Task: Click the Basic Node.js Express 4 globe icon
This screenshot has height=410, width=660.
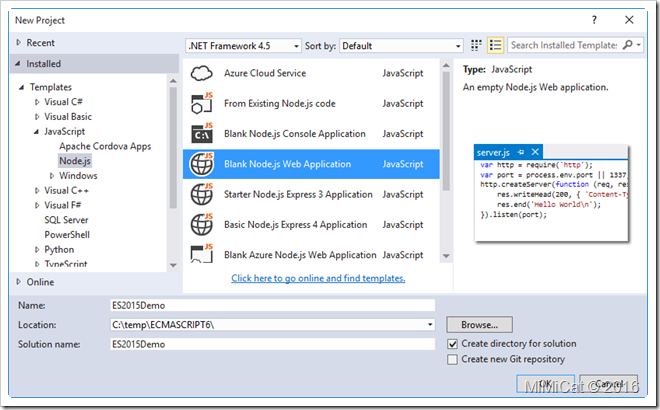Action: click(201, 224)
